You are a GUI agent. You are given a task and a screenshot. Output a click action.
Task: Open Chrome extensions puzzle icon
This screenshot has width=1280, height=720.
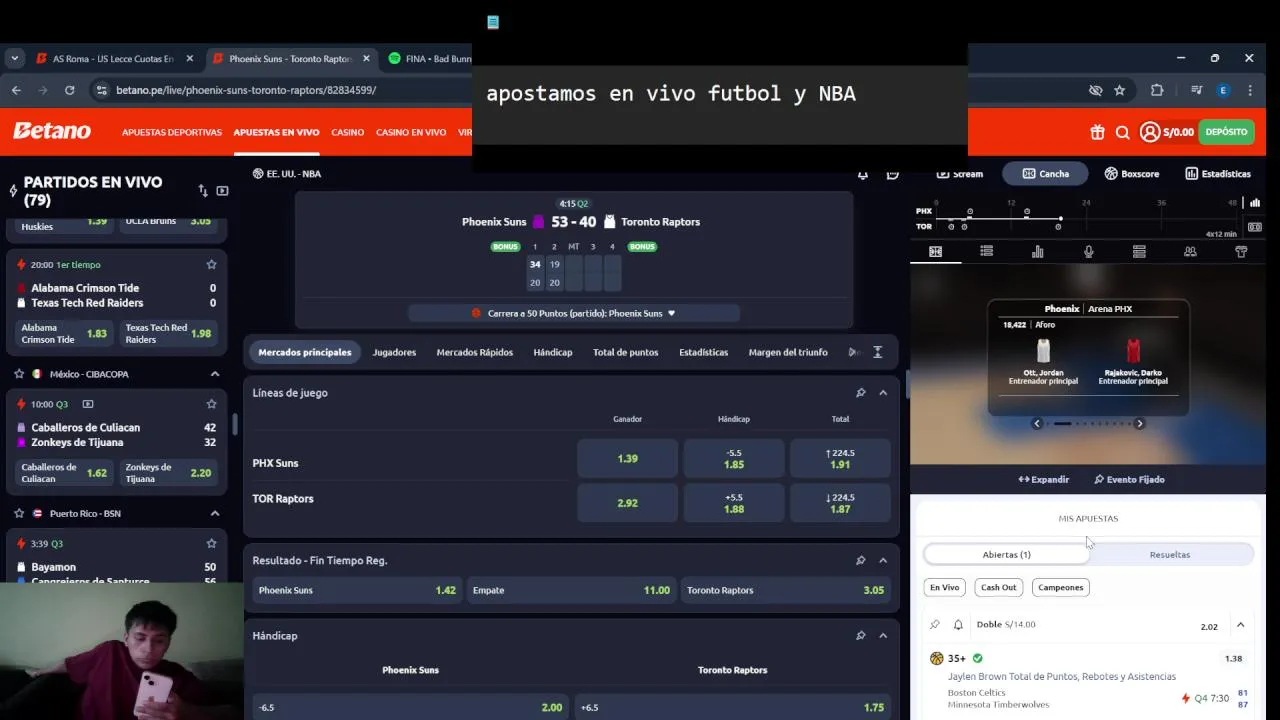(1157, 90)
